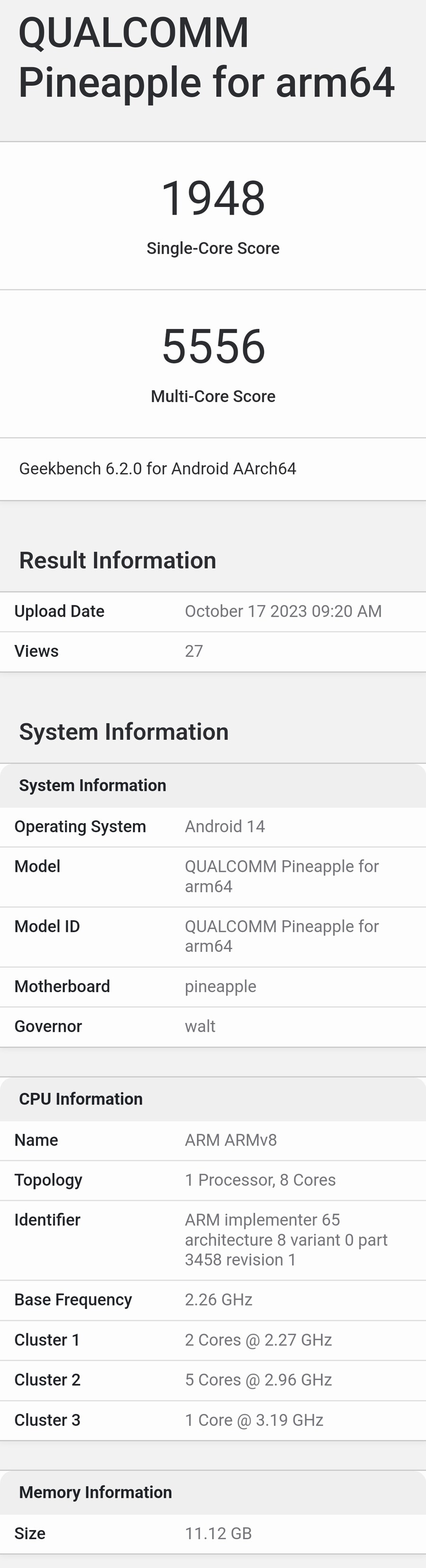Screen dimensions: 426x1568
Task: Click the Memory Information table header
Action: pyautogui.click(x=96, y=1493)
